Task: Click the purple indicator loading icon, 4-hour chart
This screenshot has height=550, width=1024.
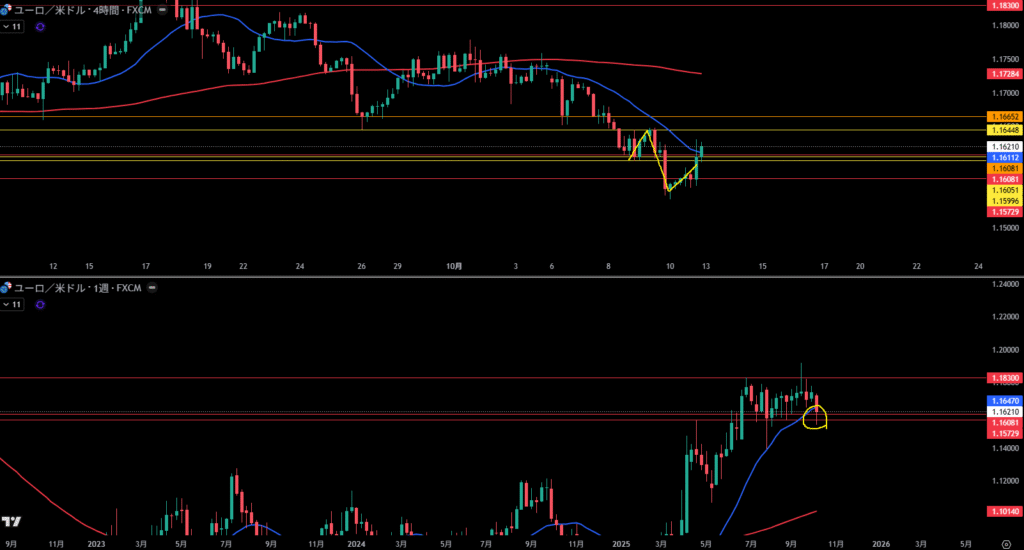Action: (39, 27)
